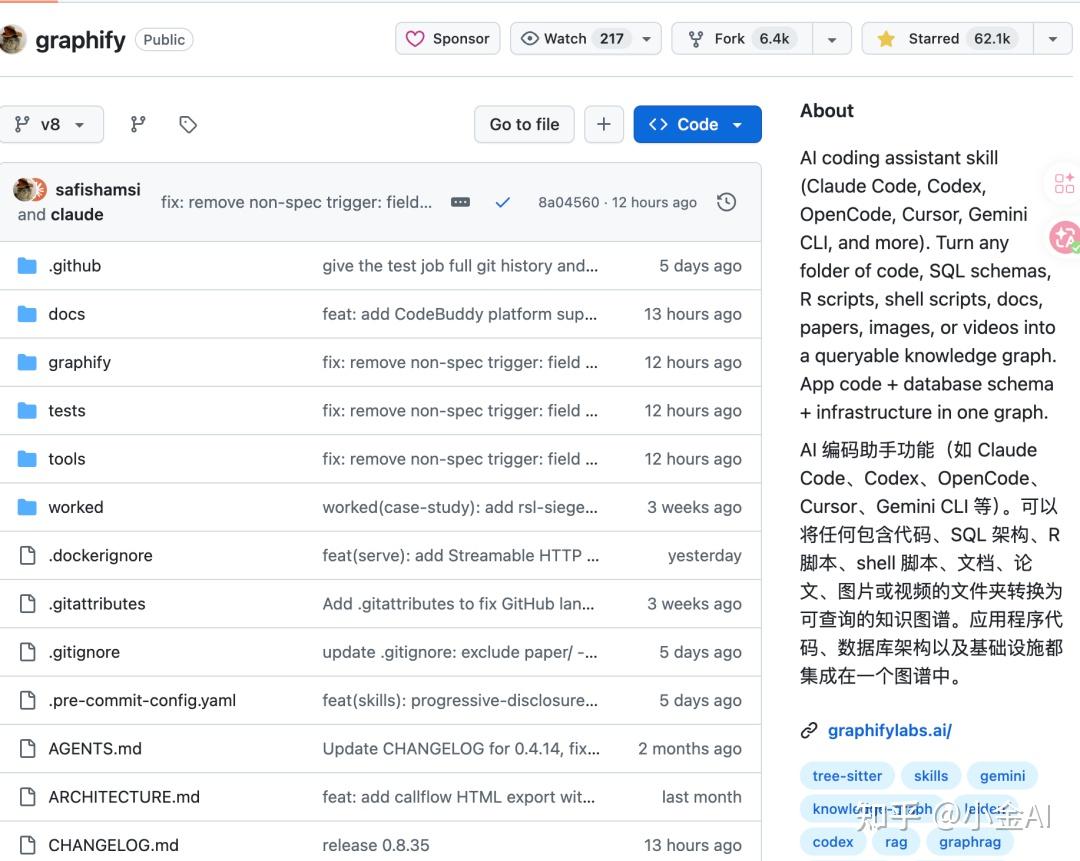The image size is (1080, 861).
Task: Open the tests folder
Action: coord(67,411)
